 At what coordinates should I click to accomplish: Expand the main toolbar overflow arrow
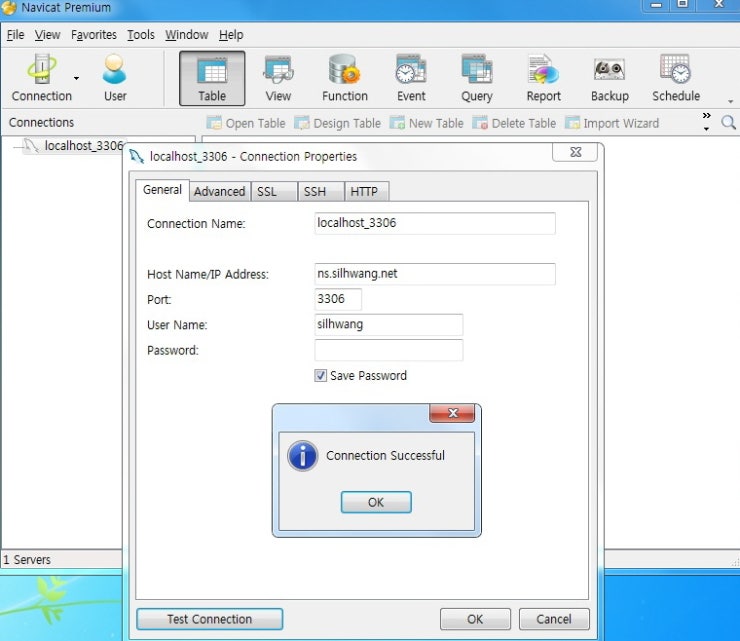coord(730,101)
